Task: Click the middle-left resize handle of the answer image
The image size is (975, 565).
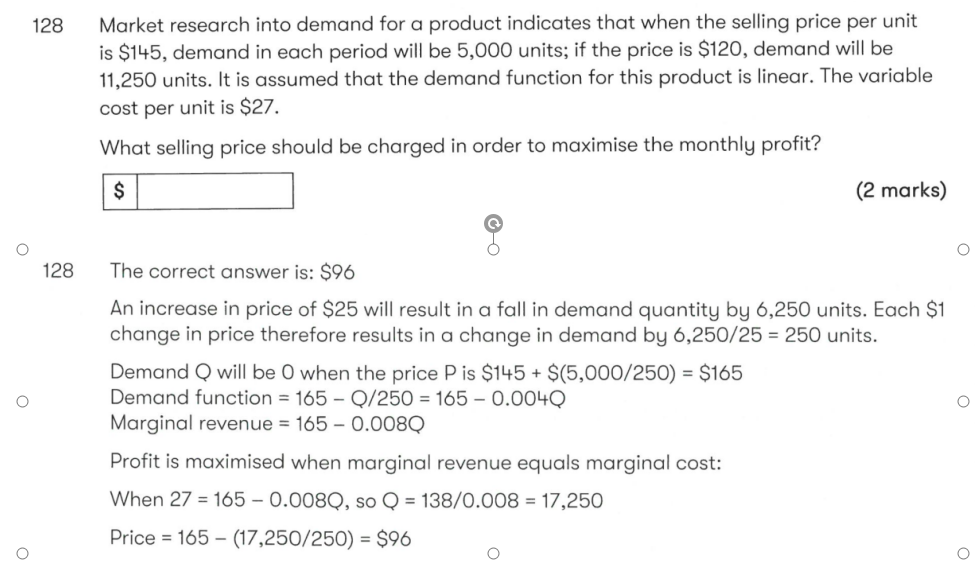Action: 19,401
